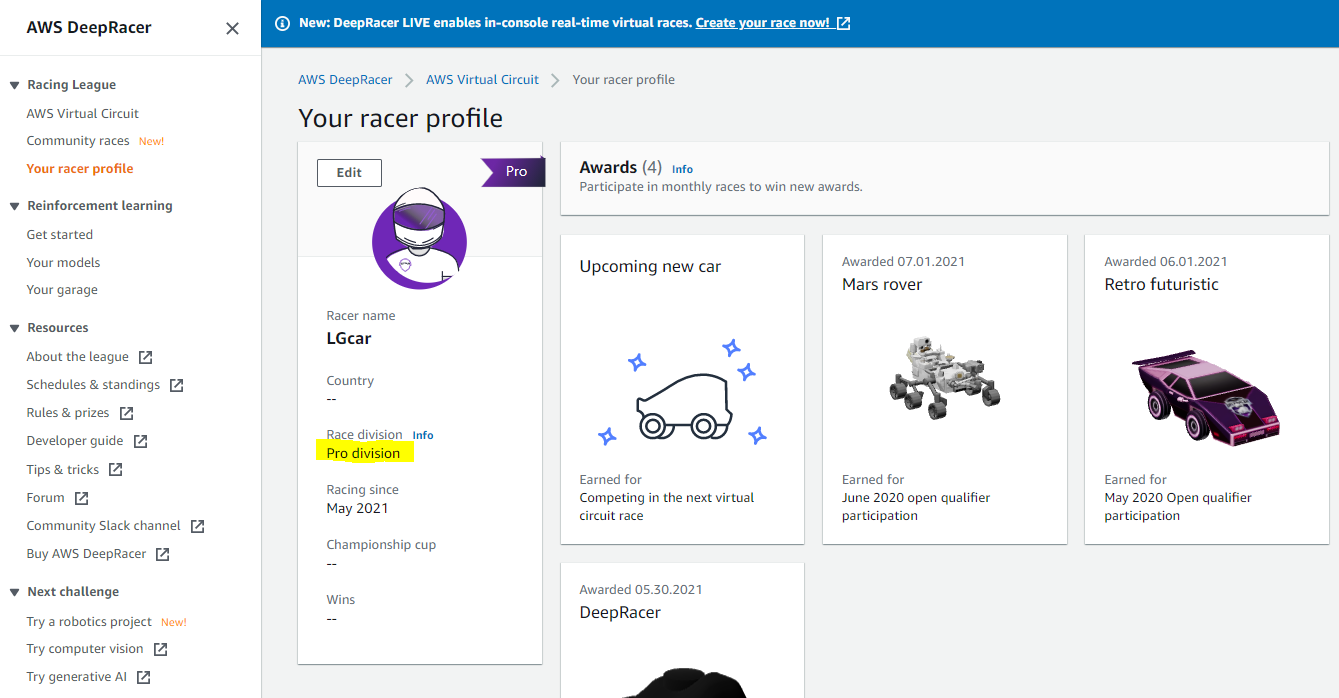1339x698 pixels.
Task: Open Community races in sidebar
Action: click(78, 141)
